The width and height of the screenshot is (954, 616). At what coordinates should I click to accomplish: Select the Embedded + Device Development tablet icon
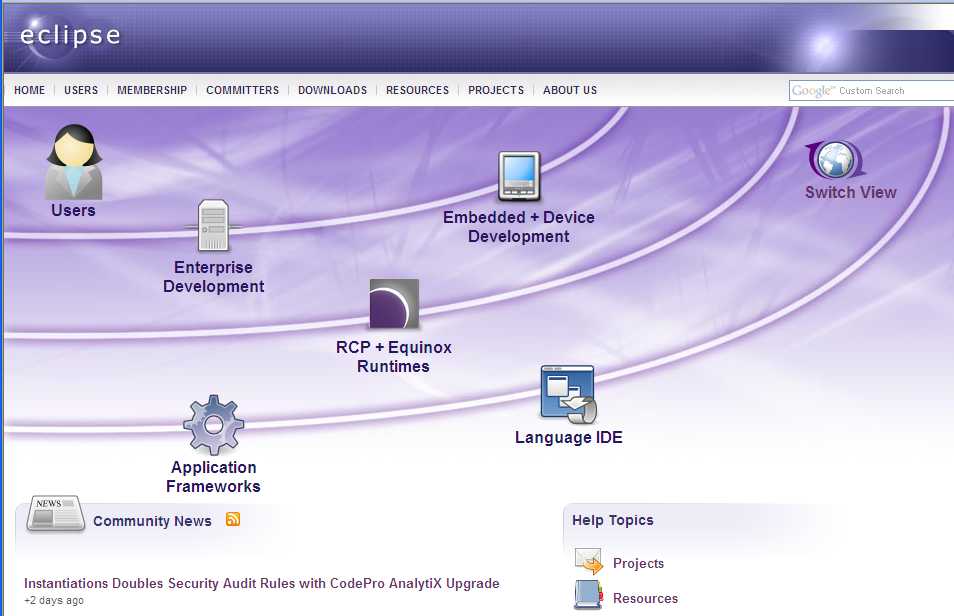pyautogui.click(x=519, y=177)
